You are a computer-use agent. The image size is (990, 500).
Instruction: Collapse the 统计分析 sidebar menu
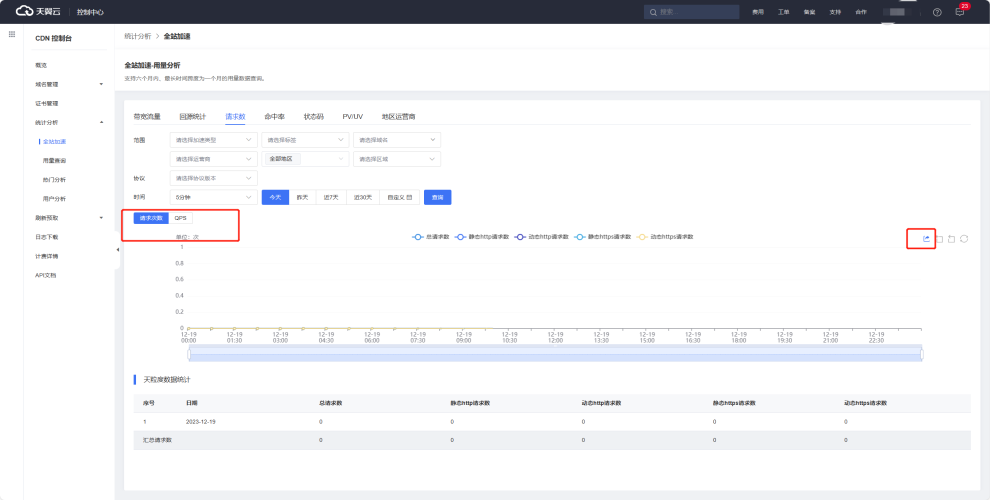(69, 122)
